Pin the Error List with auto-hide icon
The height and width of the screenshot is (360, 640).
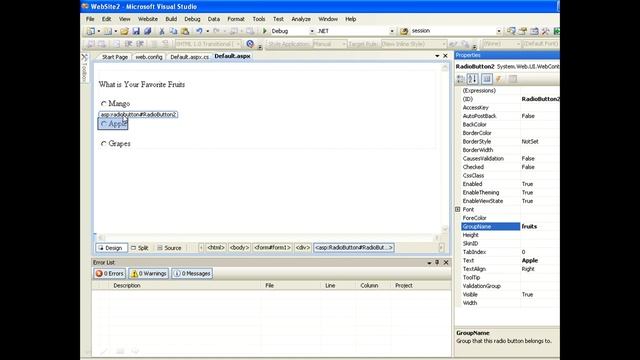pos(437,262)
